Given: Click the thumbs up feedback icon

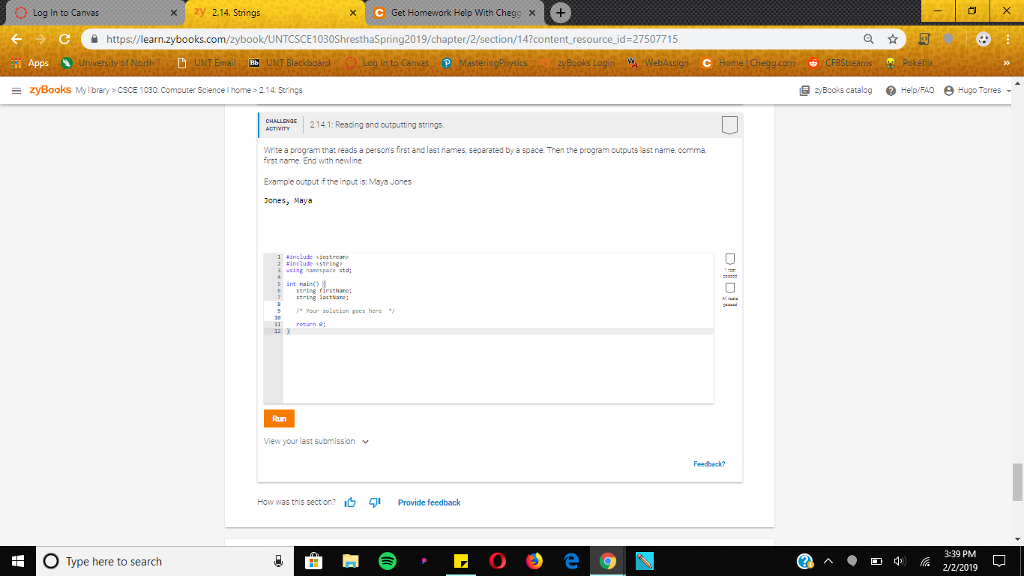Looking at the screenshot, I should coord(349,502).
